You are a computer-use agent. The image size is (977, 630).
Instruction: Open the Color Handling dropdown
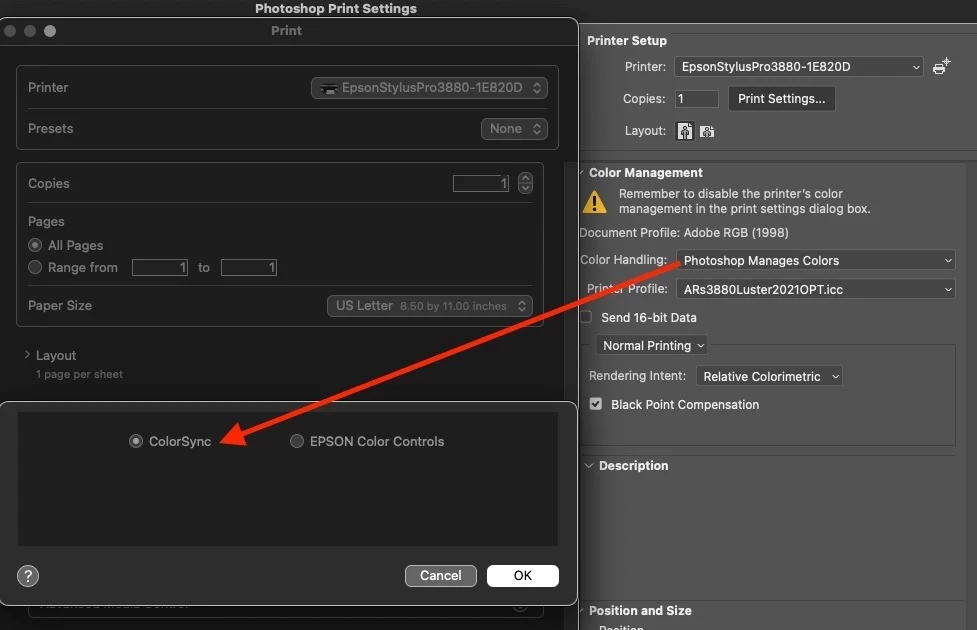coord(816,260)
